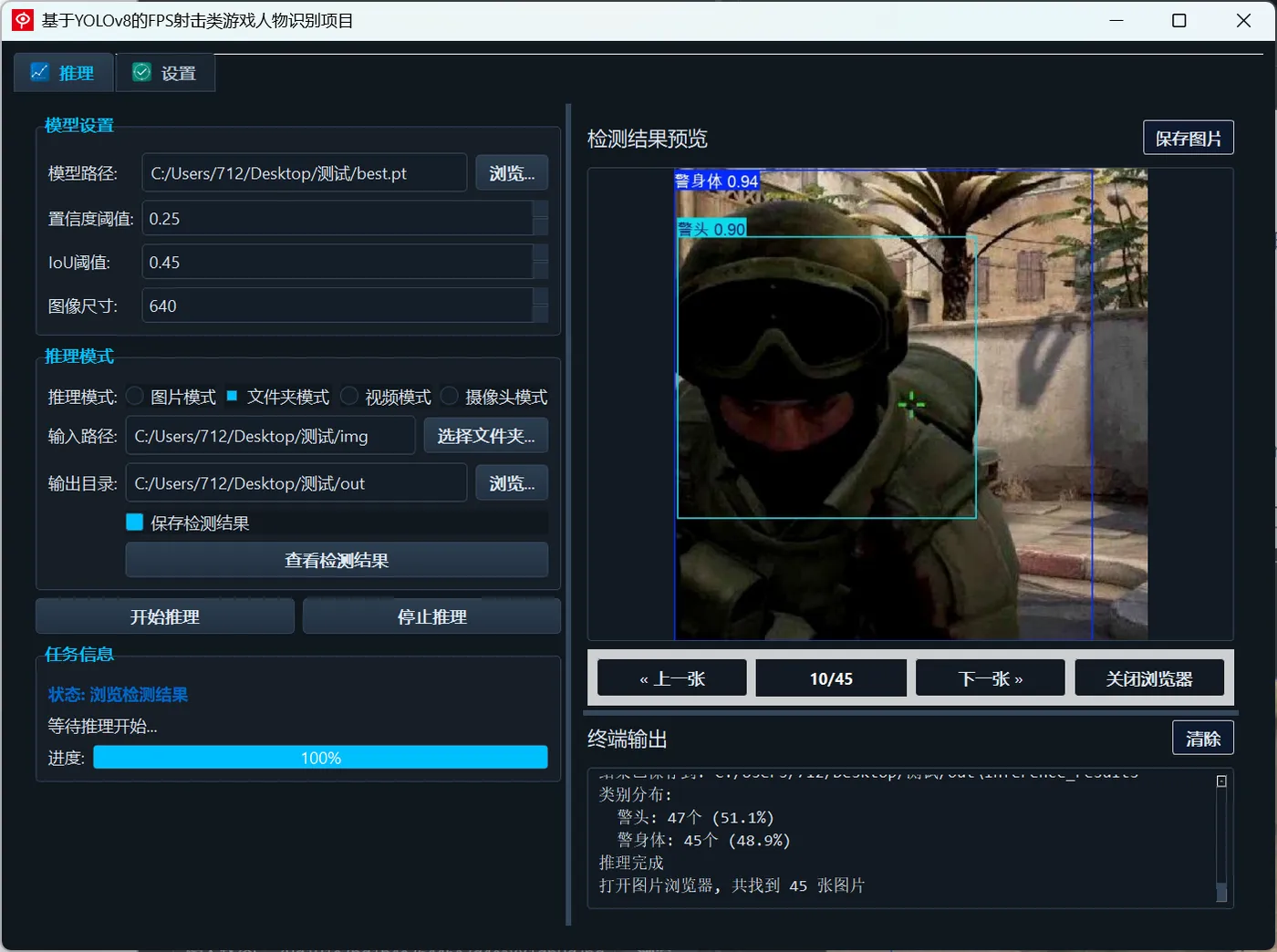
Task: Click the chart icon on 推理 tab
Action: [39, 72]
